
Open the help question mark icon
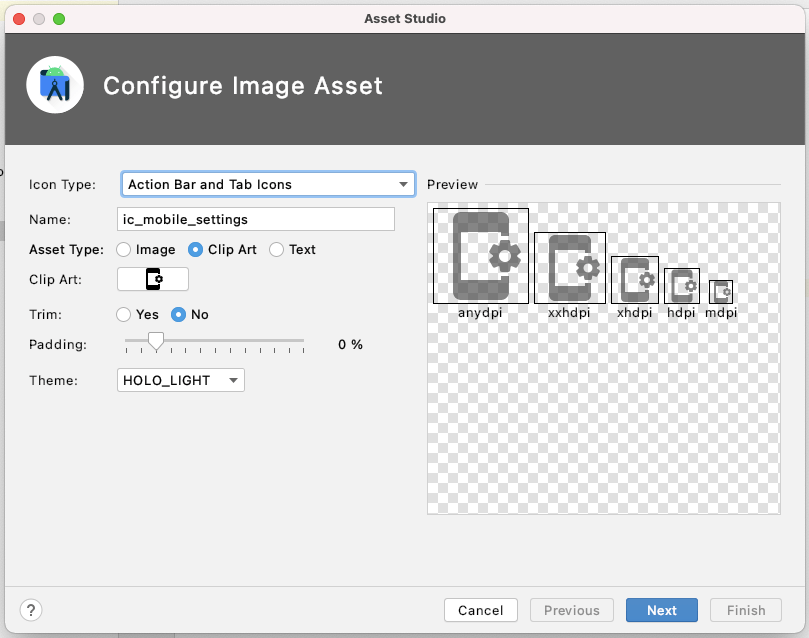(x=30, y=610)
